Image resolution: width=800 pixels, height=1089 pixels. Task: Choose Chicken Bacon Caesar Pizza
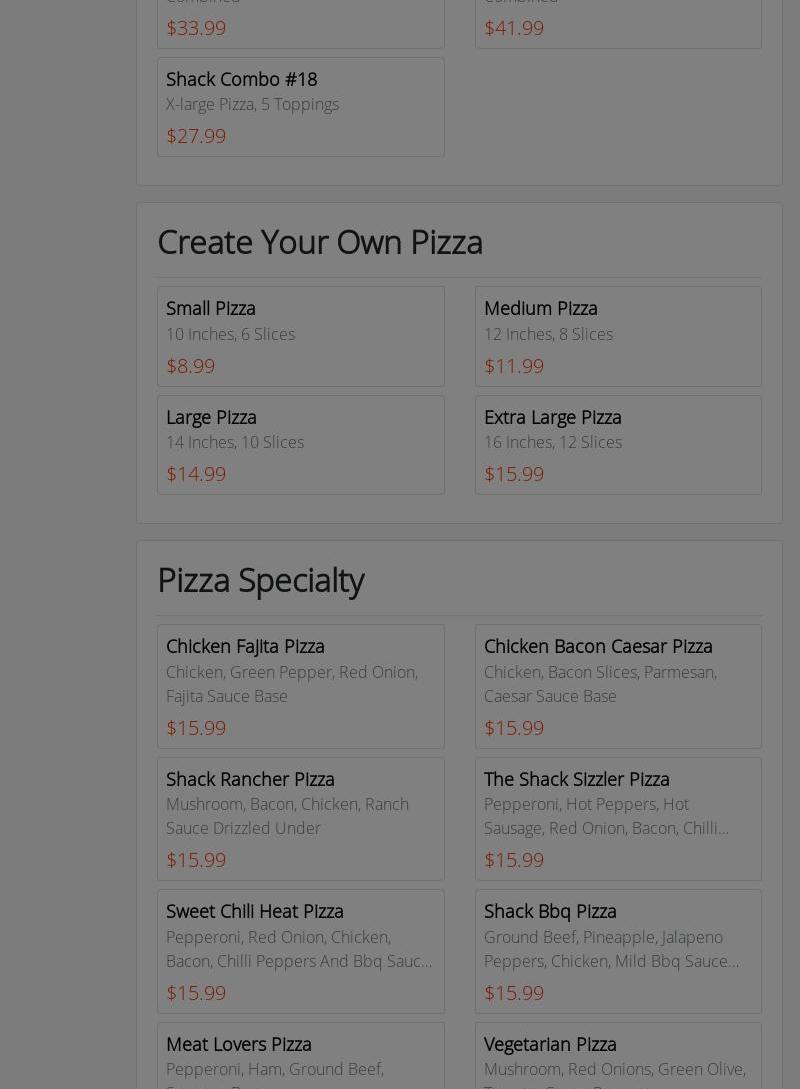[618, 686]
